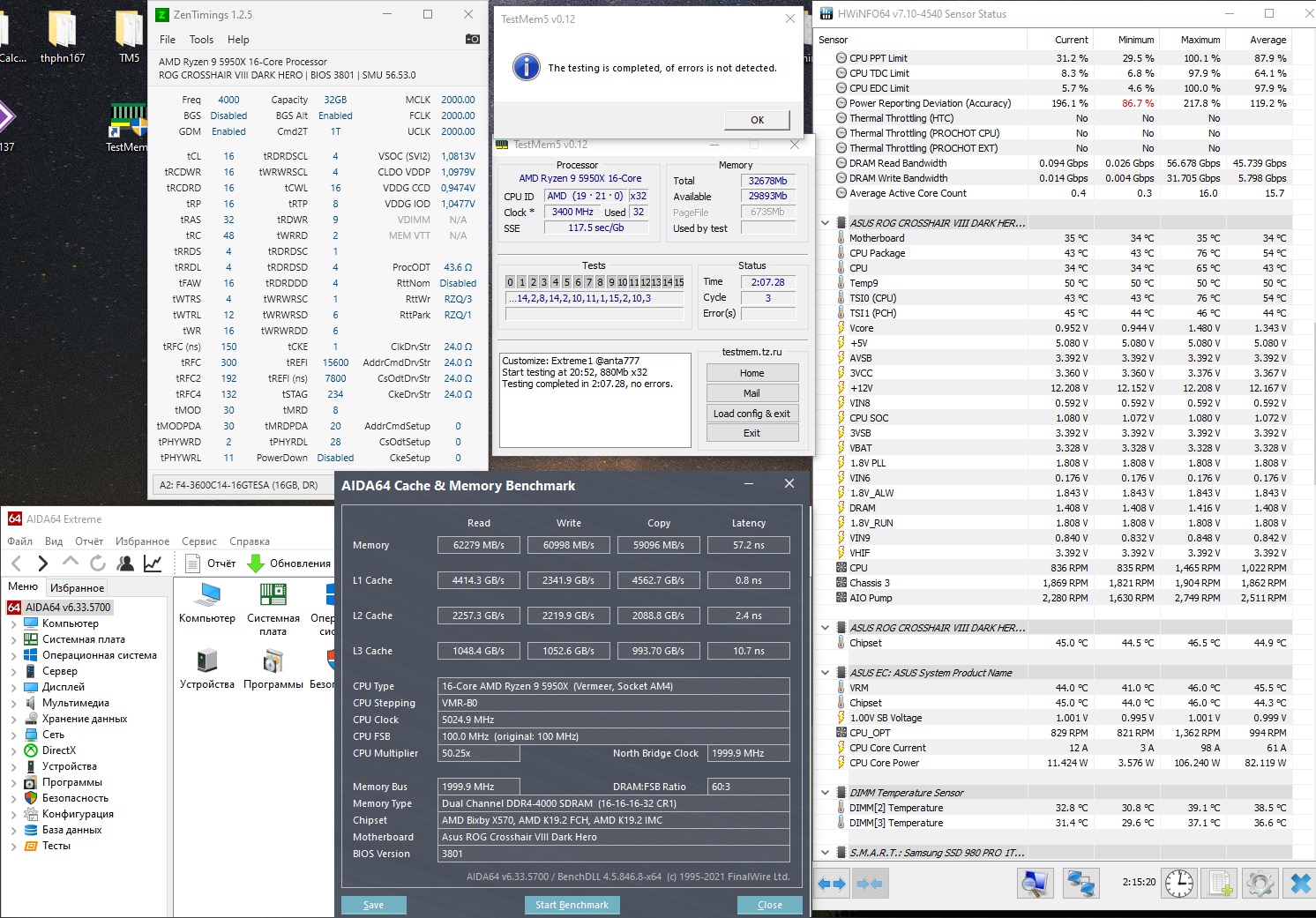
Task: Expand the Операционная система tree node
Action: 13,655
